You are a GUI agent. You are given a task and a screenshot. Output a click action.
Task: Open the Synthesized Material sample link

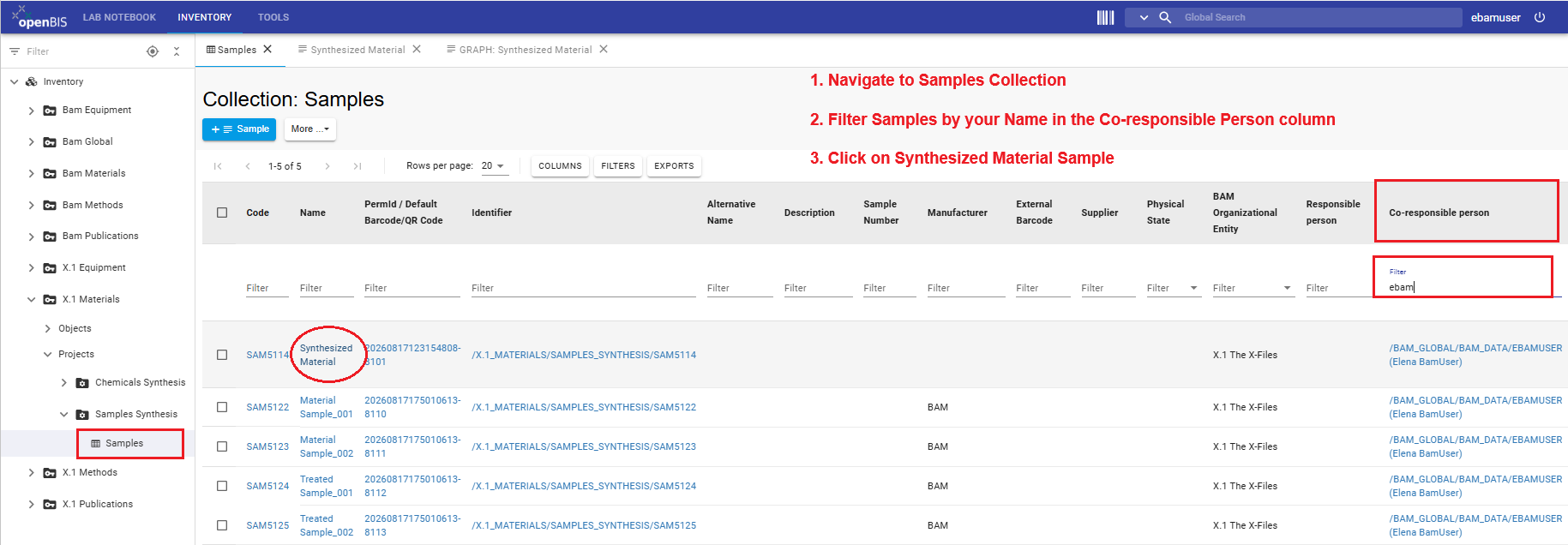326,355
